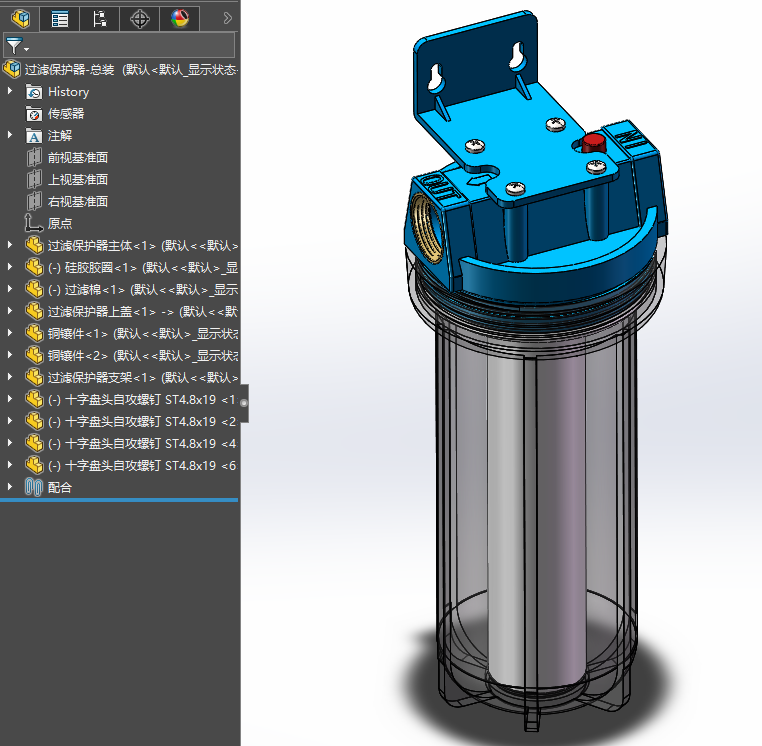
Task: Expand the 过滤保护器上盖<1> component
Action: [x=10, y=311]
